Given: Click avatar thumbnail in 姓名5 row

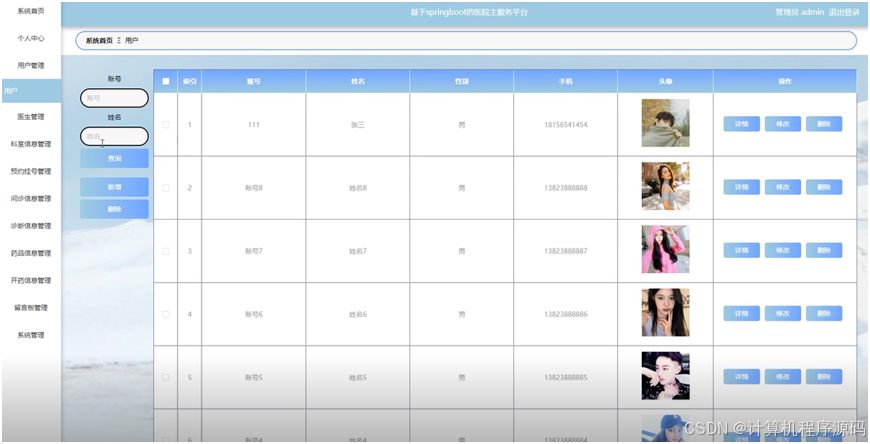Looking at the screenshot, I should coord(665,376).
